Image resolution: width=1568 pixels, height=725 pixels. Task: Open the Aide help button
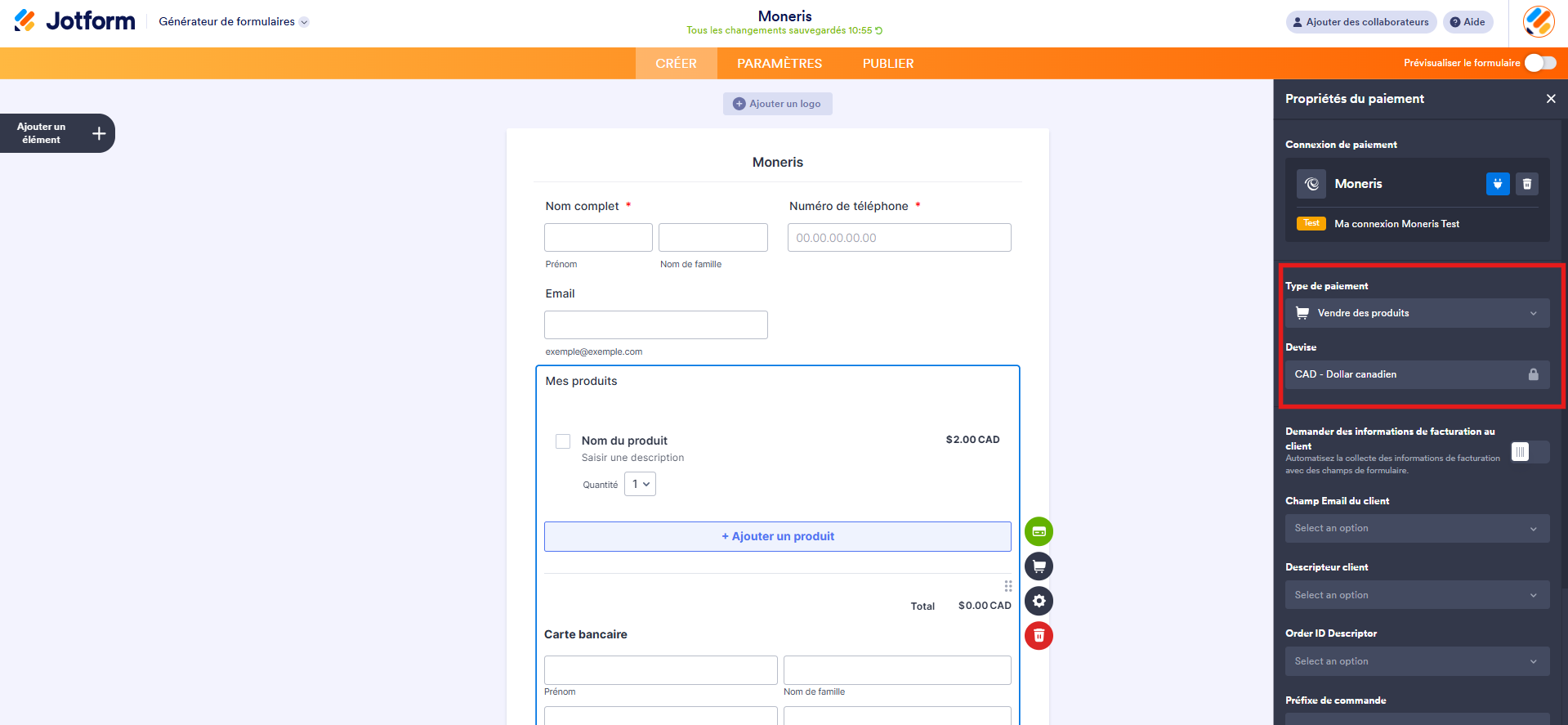pos(1468,22)
